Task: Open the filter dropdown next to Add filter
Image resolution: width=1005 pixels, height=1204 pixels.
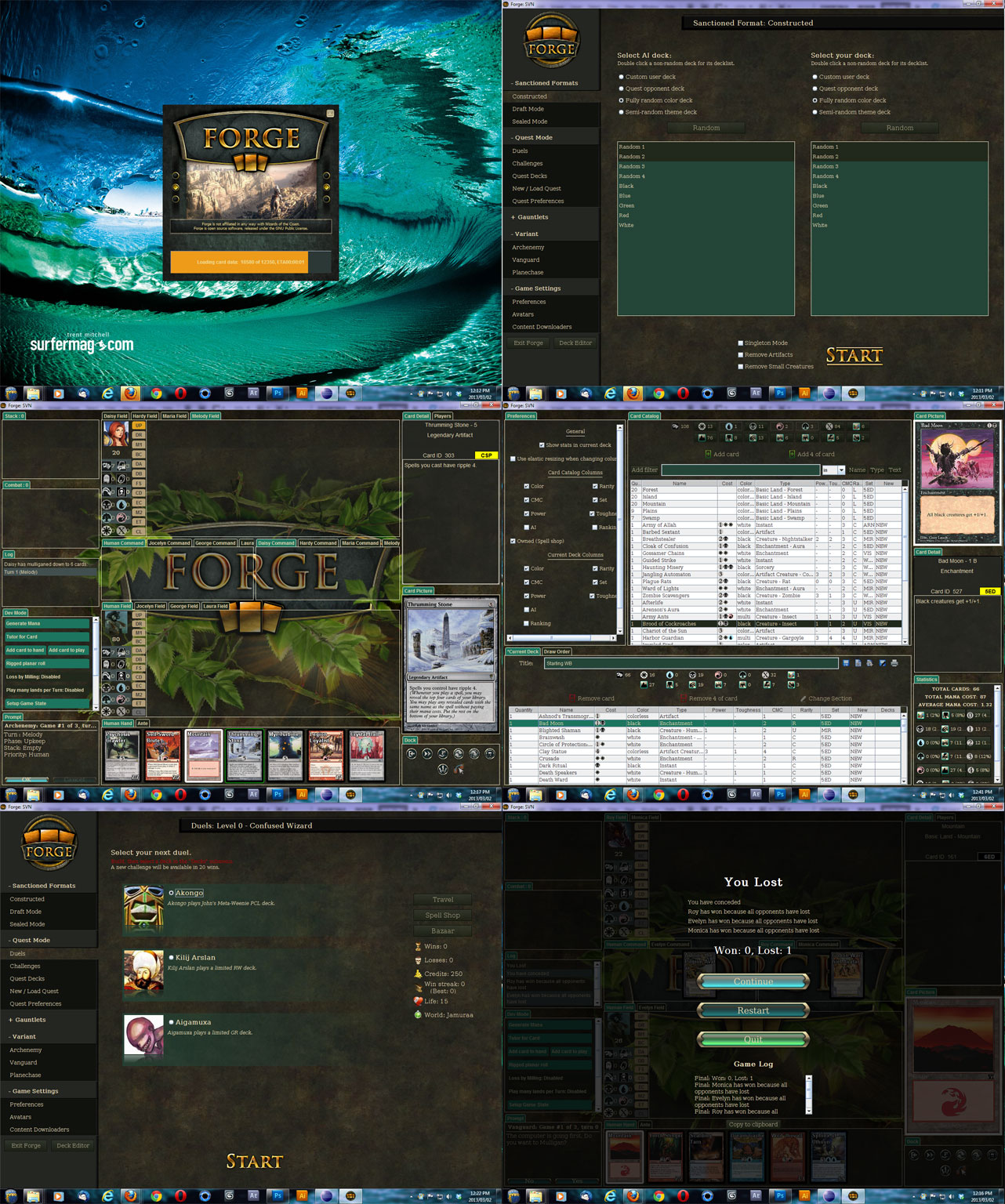Action: click(x=841, y=470)
